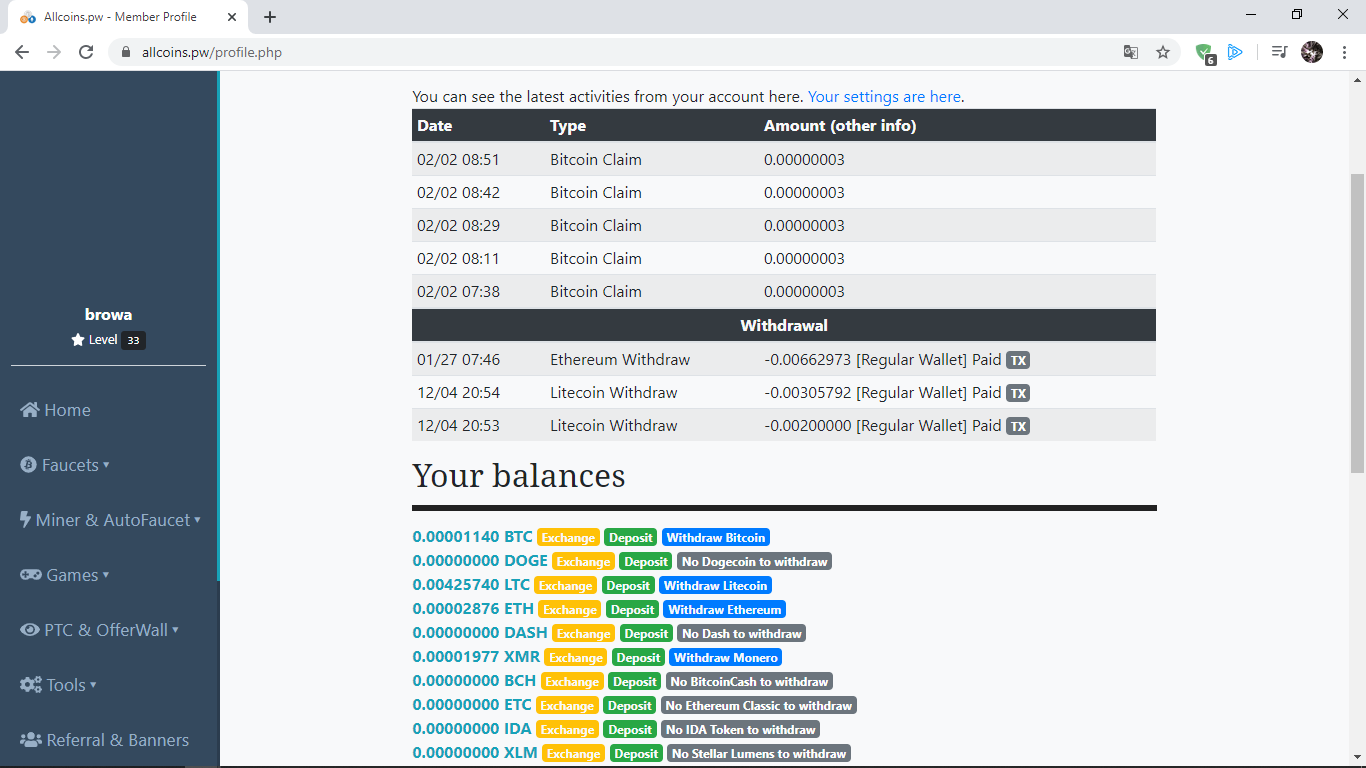This screenshot has height=768, width=1366.
Task: Click 'No Dash to withdraw' button
Action: pos(742,634)
